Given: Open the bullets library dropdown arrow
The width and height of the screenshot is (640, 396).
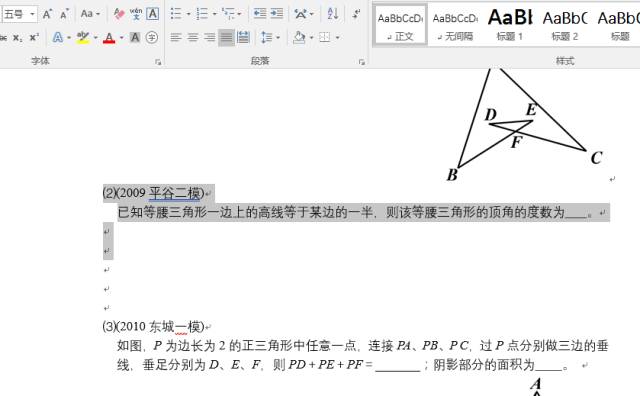Looking at the screenshot, I should [x=188, y=14].
